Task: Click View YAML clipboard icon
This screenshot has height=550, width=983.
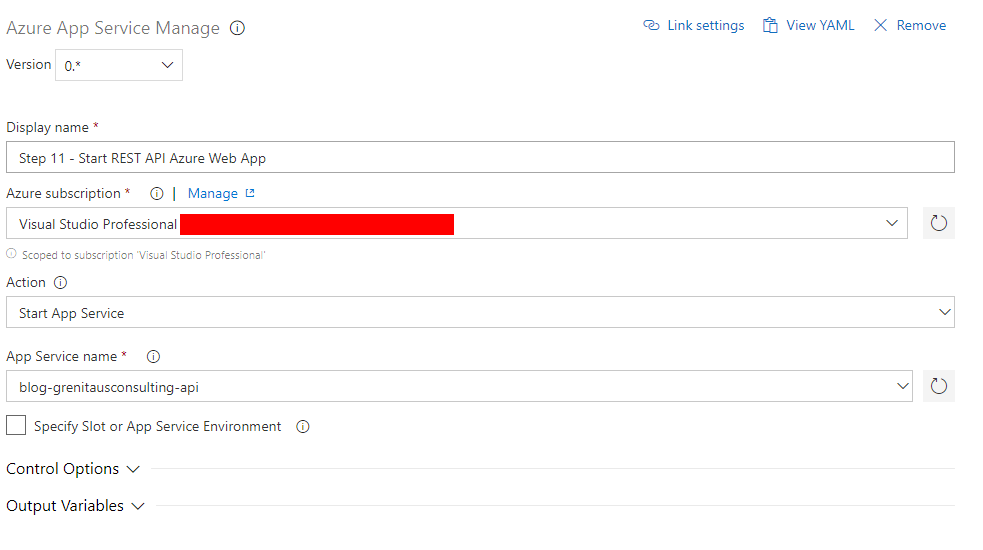Action: (770, 25)
